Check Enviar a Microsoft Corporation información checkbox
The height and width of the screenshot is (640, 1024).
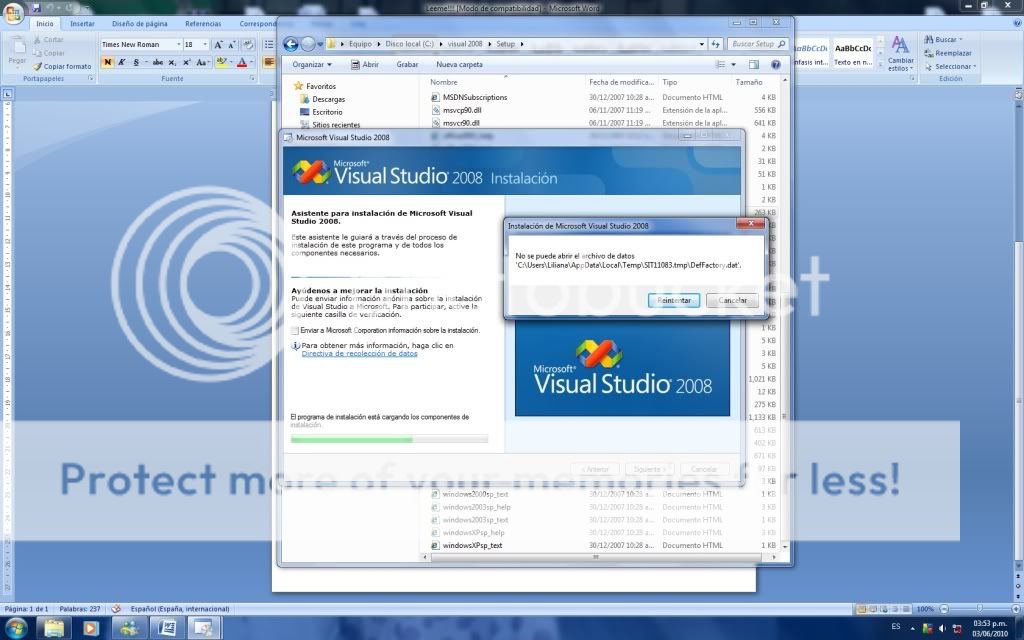[x=295, y=331]
